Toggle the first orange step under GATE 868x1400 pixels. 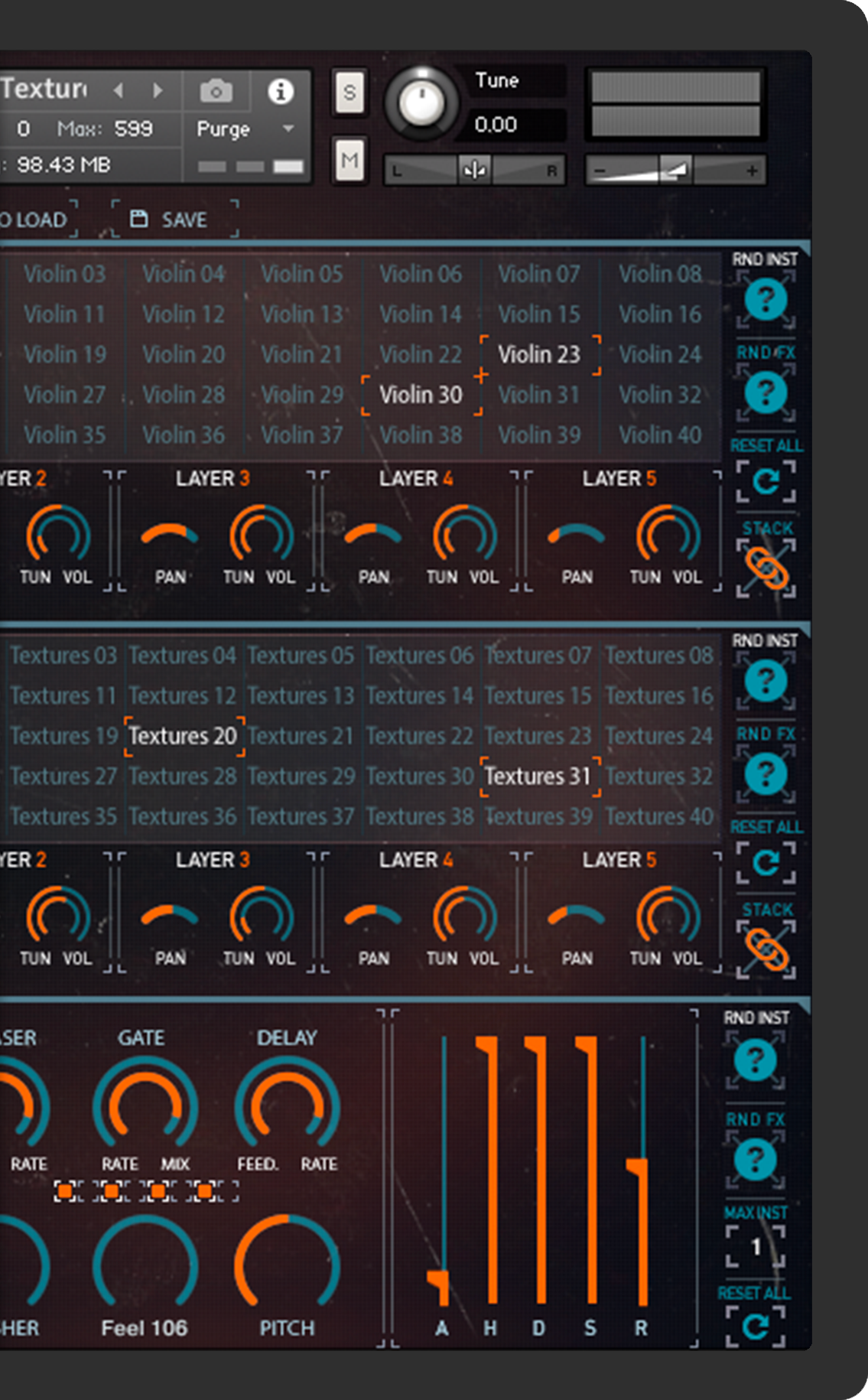[65, 1191]
